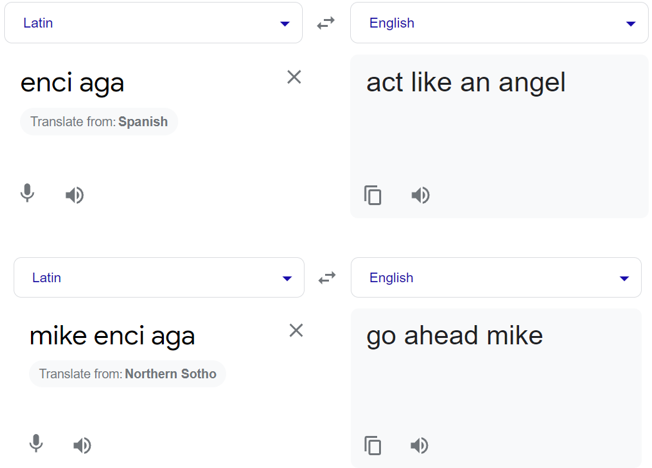Listen to the 'enci aga' source text
Screen dimensions: 652x468
coord(75,195)
